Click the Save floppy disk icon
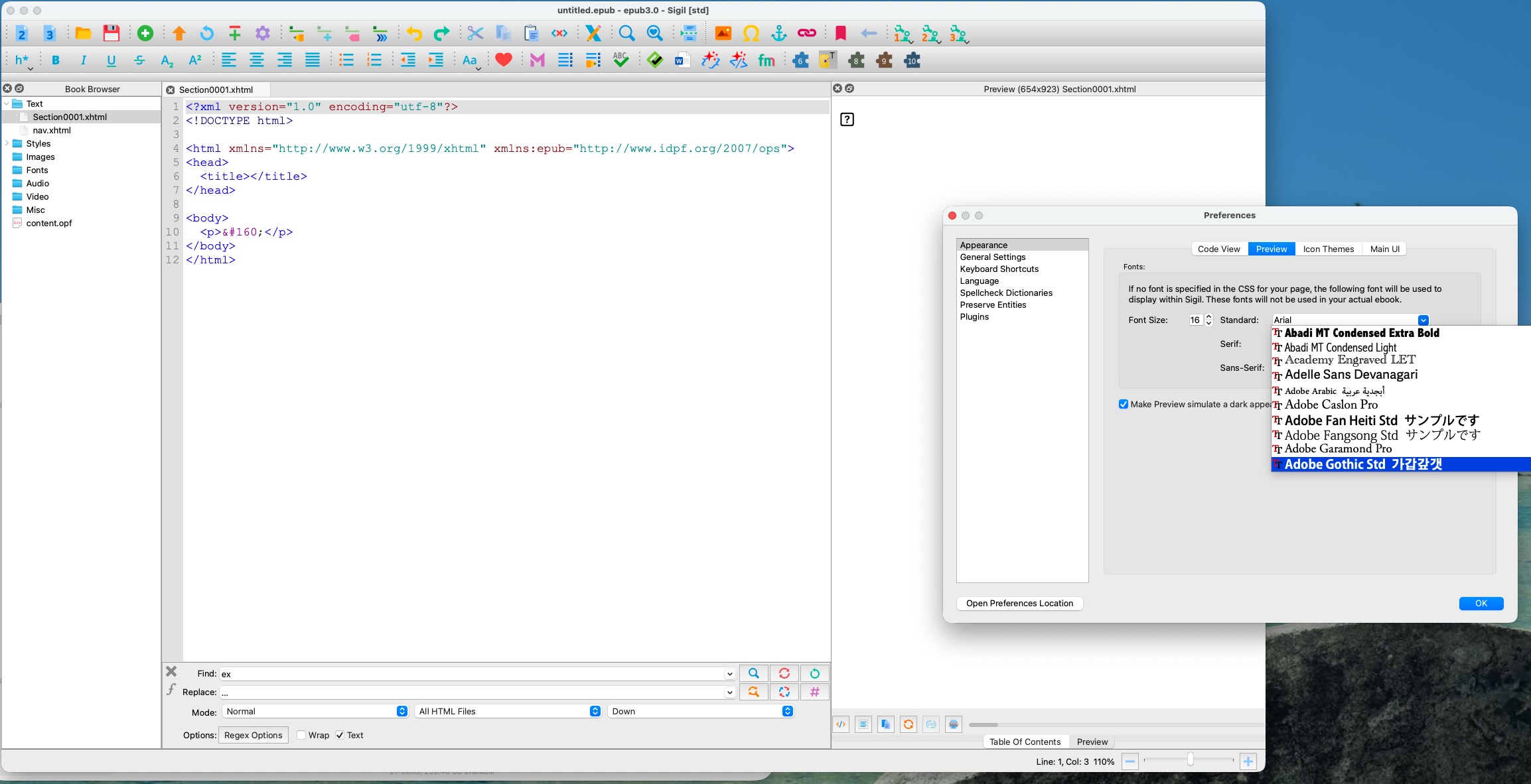This screenshot has width=1531, height=784. [111, 33]
